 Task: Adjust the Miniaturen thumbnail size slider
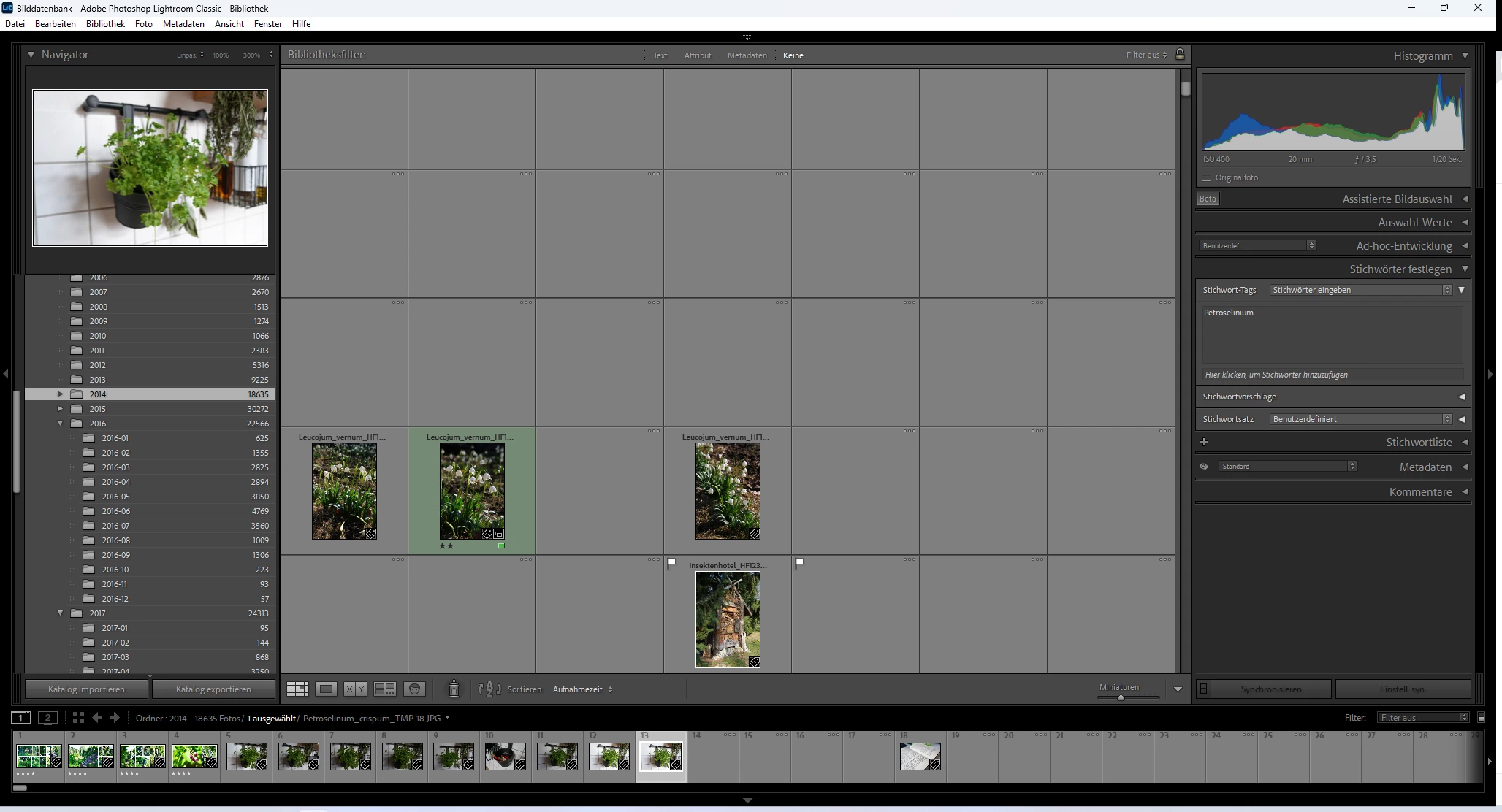tap(1128, 697)
